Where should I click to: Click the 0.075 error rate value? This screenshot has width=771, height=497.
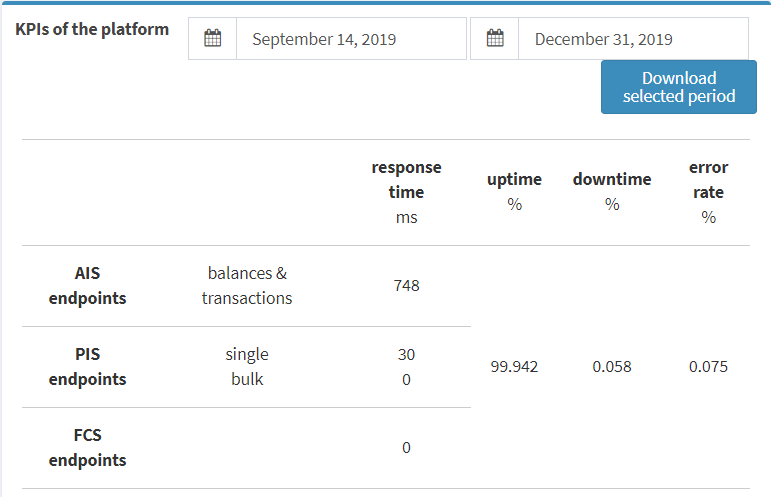(708, 367)
